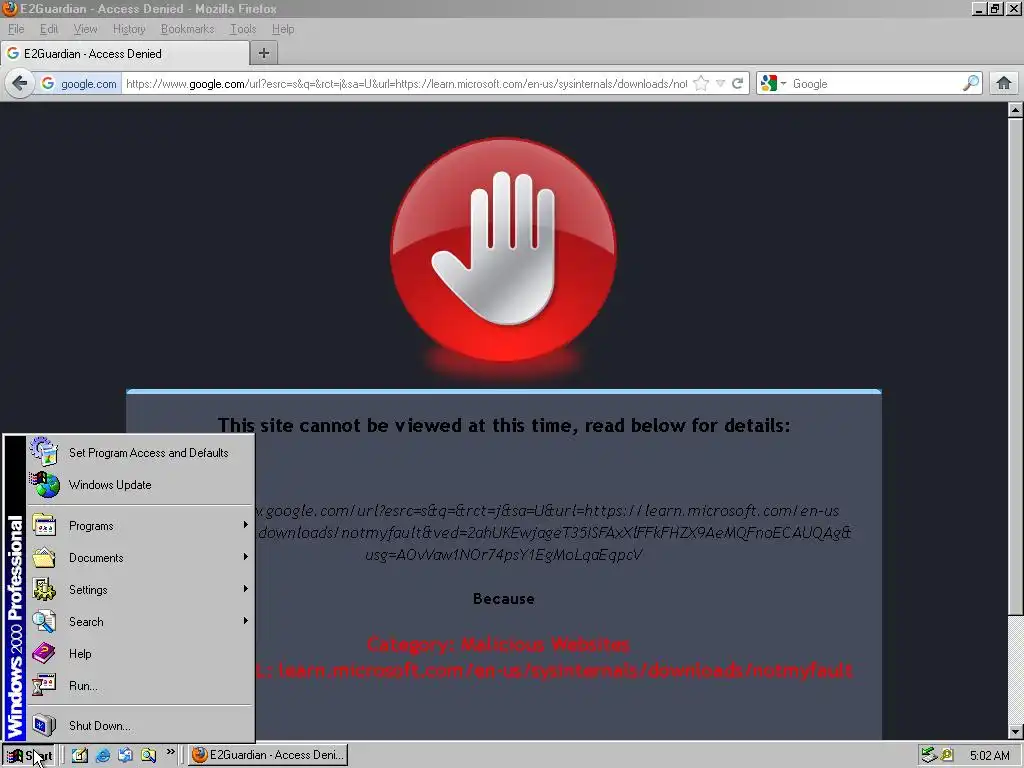The image size is (1024, 768).
Task: Open a new tab with the plus button
Action: pyautogui.click(x=264, y=54)
